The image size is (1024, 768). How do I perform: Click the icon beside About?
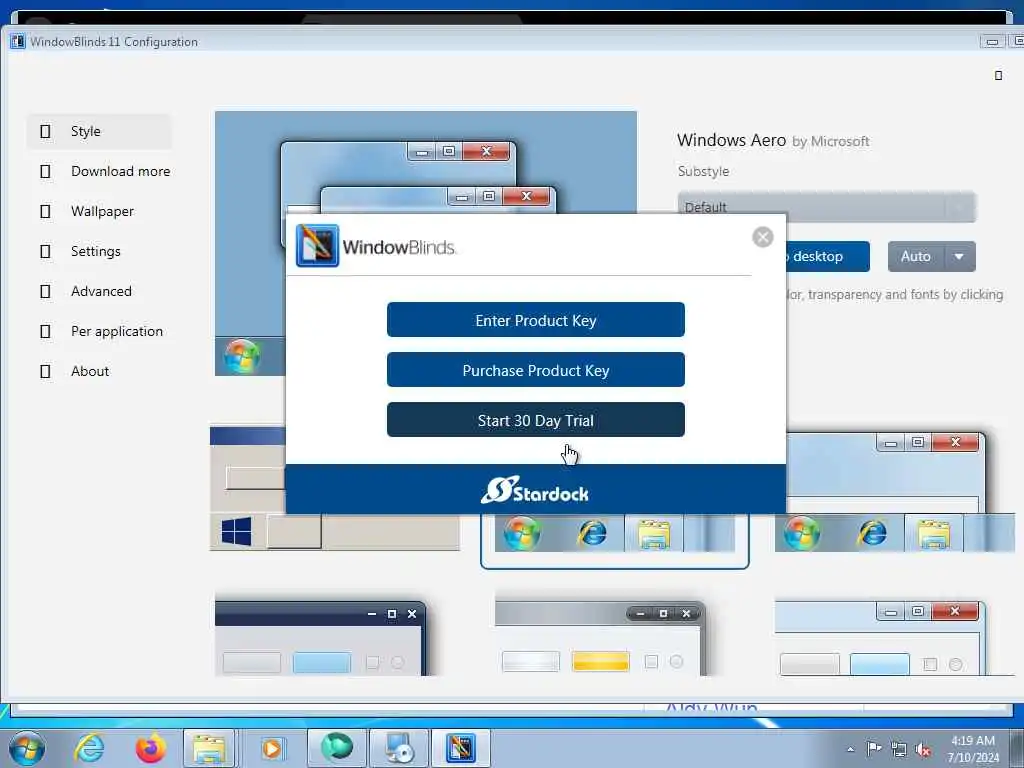coord(45,371)
